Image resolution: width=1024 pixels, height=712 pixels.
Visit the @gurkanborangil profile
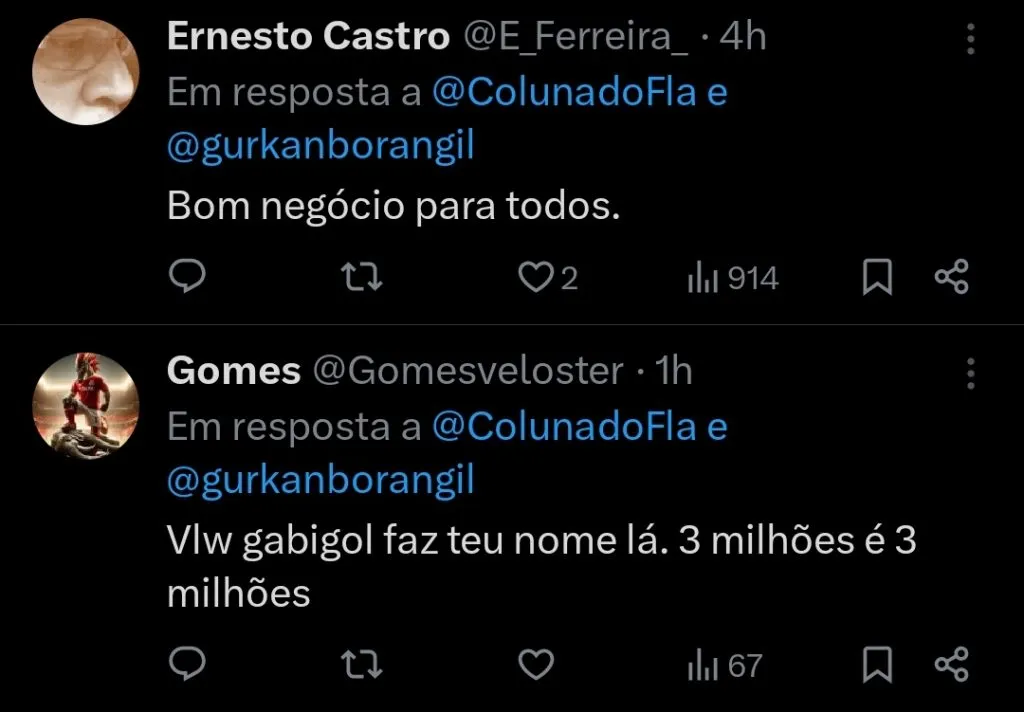click(320, 143)
